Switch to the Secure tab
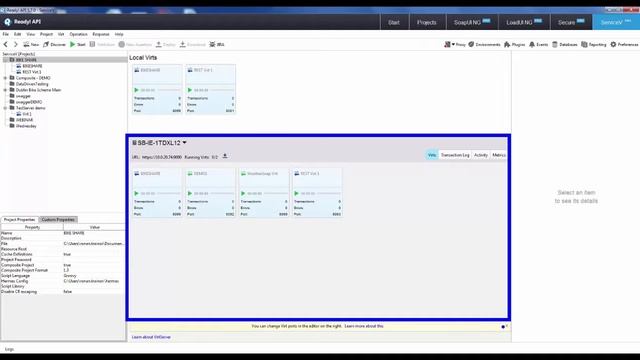Screen dimensions: 640x360 pos(571,22)
